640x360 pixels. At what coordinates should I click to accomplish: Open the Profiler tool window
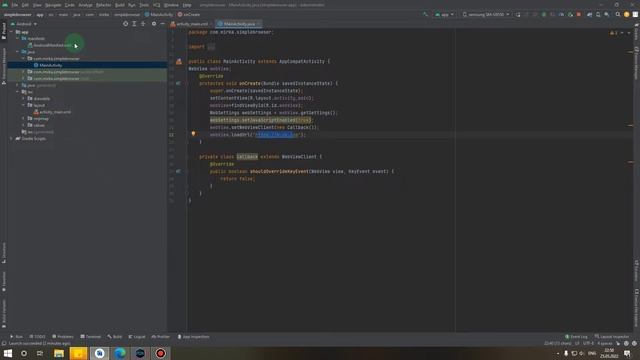(x=160, y=337)
